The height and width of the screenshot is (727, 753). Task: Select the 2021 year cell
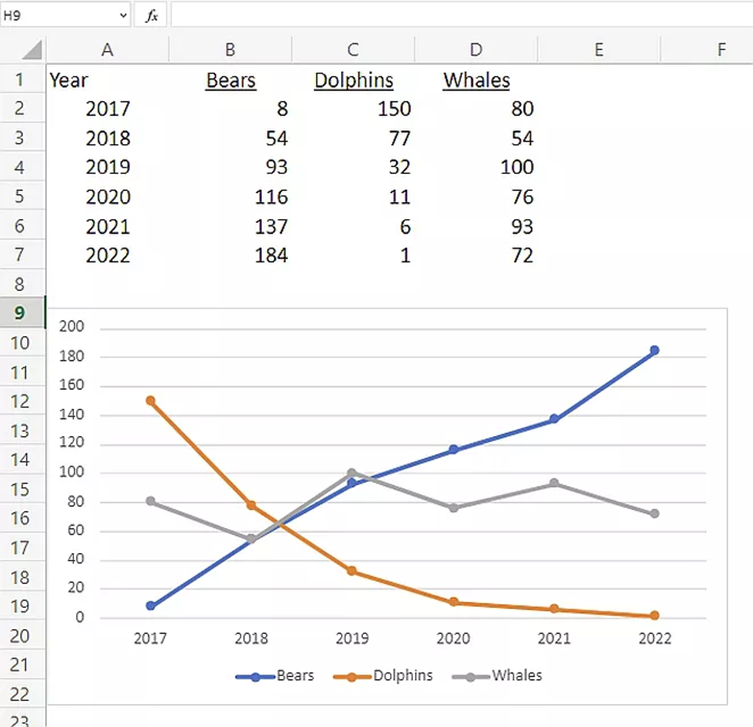(108, 226)
